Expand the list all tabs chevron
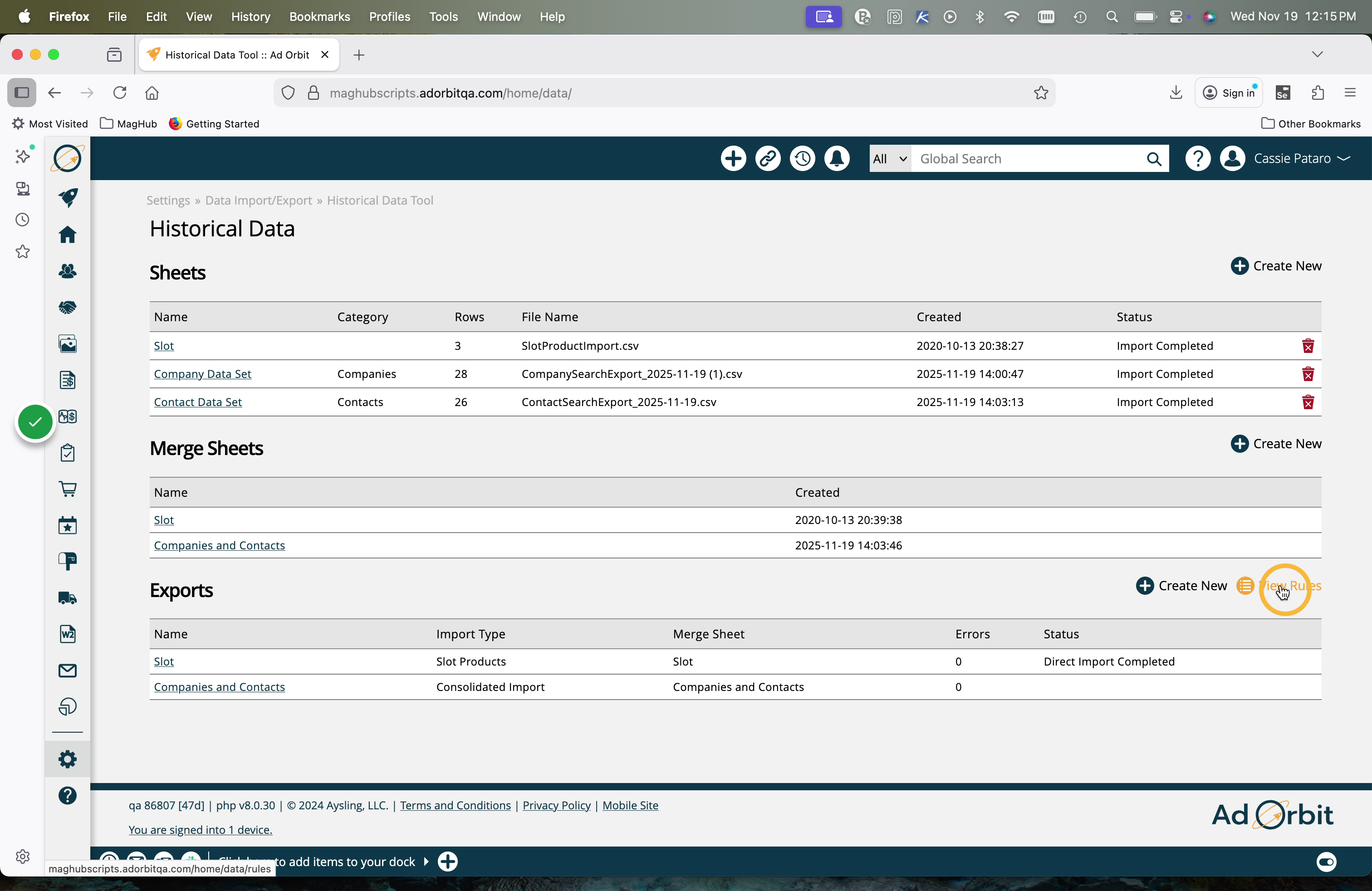1372x891 pixels. point(1317,55)
